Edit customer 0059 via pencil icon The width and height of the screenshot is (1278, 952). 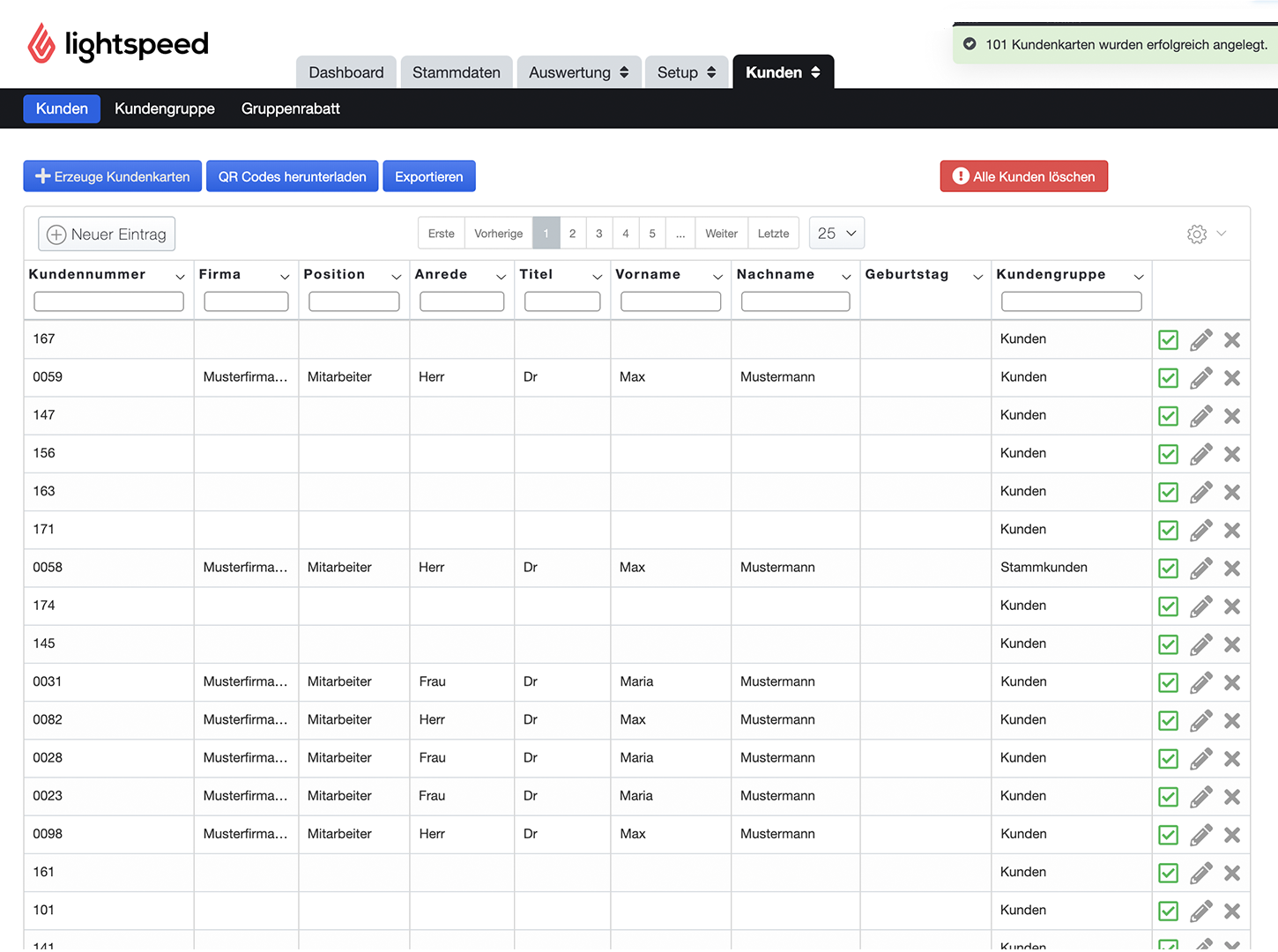tap(1200, 378)
